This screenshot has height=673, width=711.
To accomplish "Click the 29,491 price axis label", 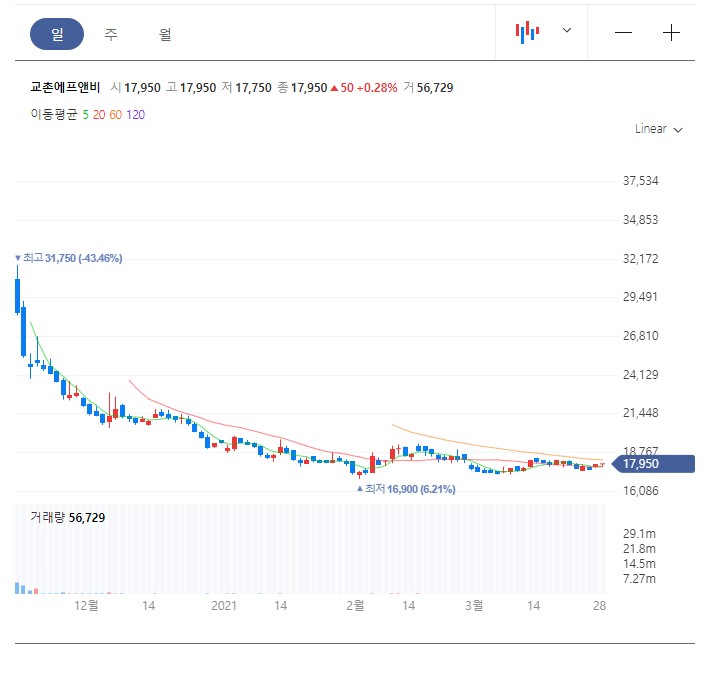I will (640, 297).
